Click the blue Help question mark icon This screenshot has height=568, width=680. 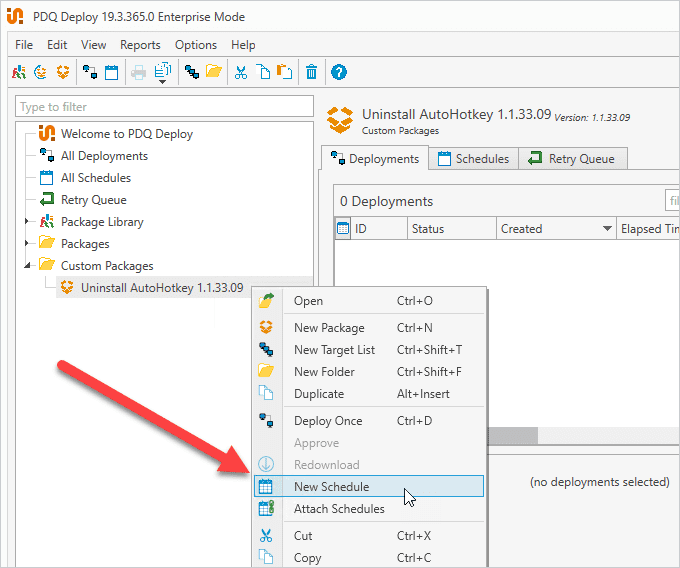click(339, 72)
